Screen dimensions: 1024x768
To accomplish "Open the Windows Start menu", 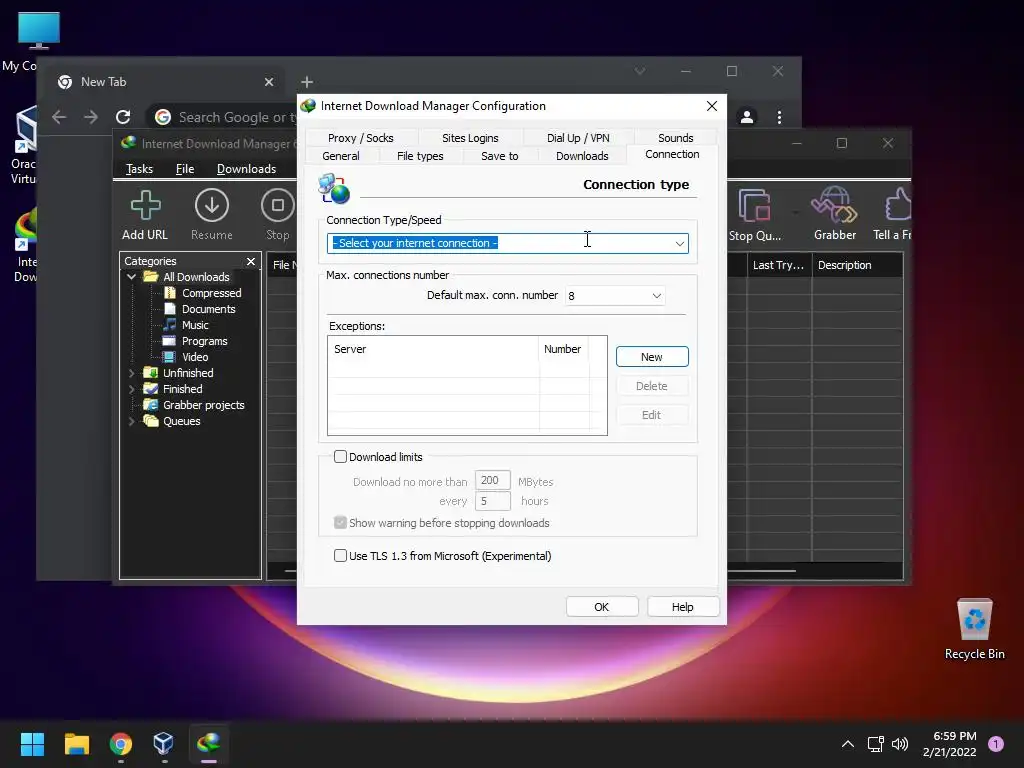I will pyautogui.click(x=32, y=744).
